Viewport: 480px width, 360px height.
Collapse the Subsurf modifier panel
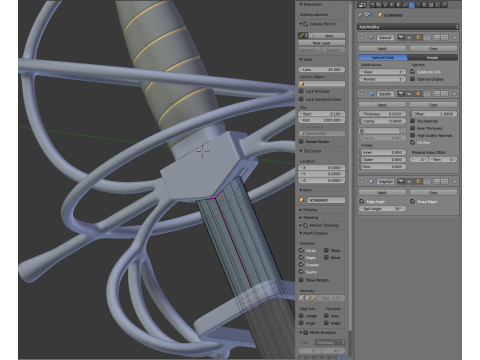point(362,37)
